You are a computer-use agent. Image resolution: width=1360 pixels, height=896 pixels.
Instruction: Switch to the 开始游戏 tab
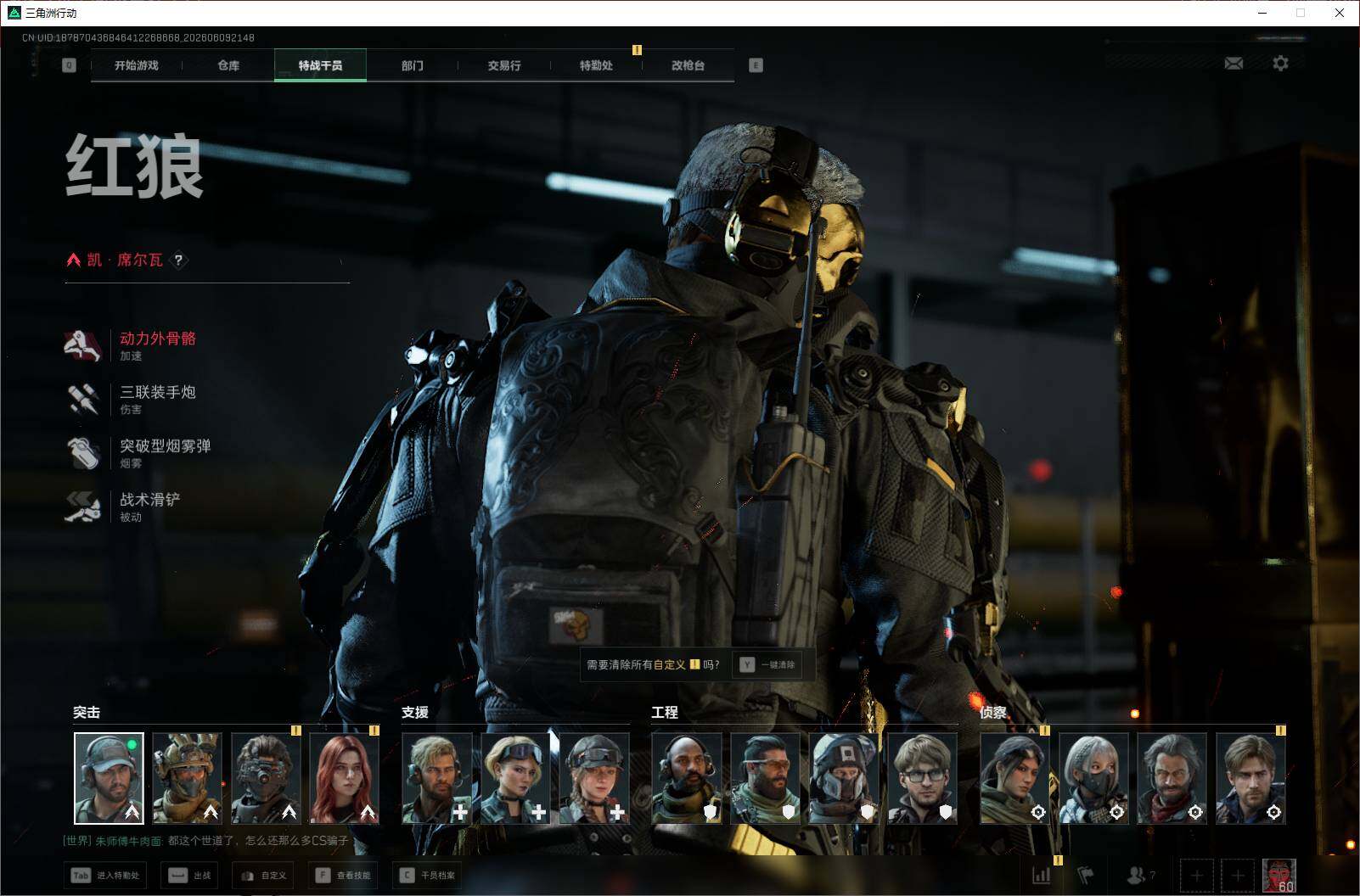pyautogui.click(x=137, y=65)
